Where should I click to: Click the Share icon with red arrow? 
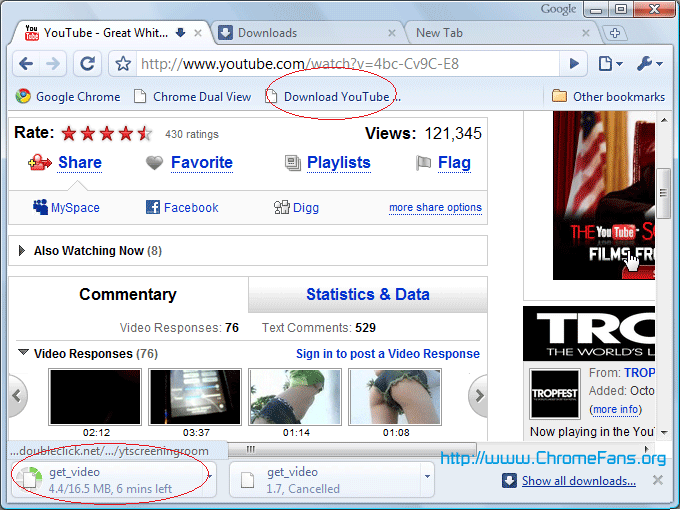pos(39,163)
